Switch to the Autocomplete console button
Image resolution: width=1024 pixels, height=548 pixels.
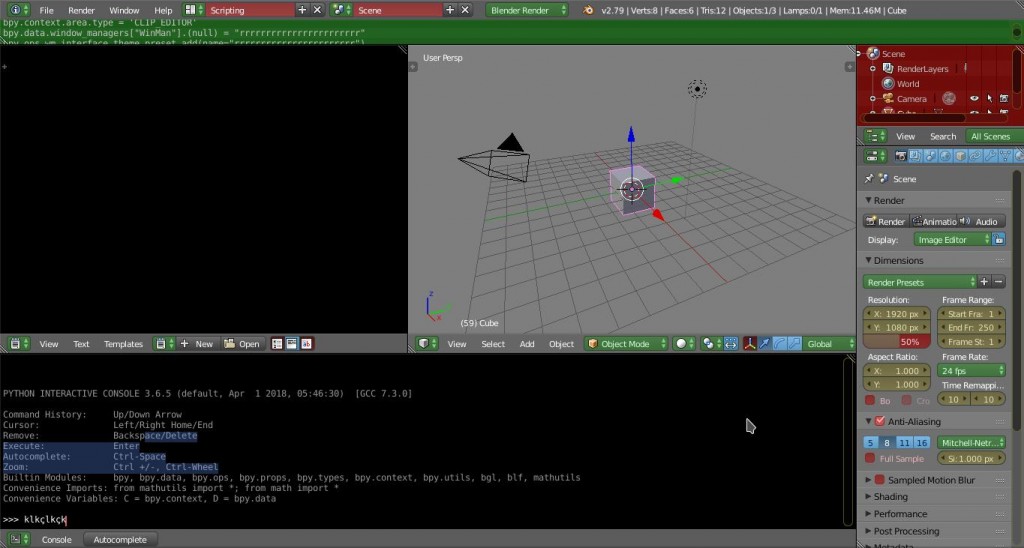(119, 539)
